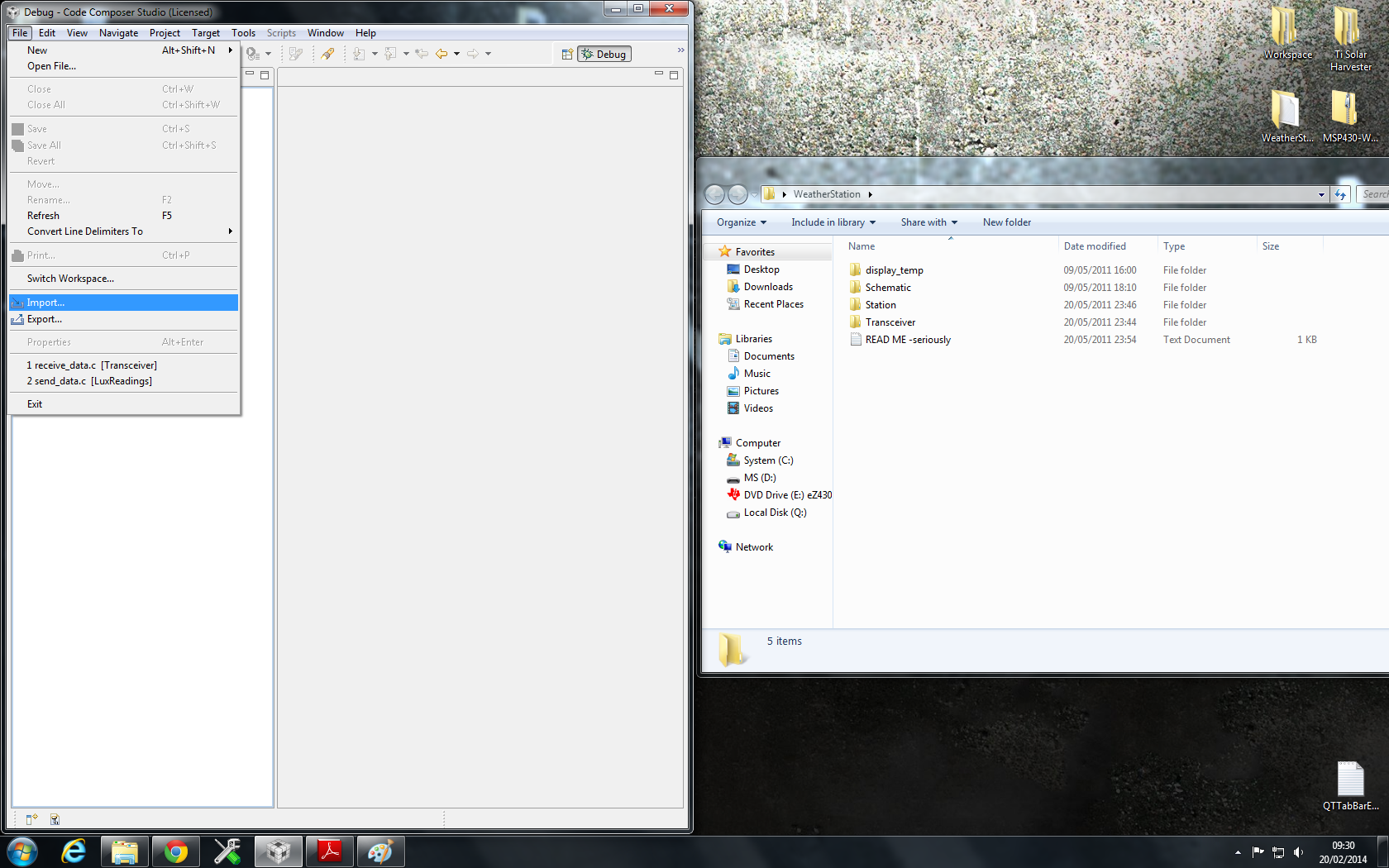Open Windows Explorer from the taskbar
Viewport: 1389px width, 868px height.
[125, 851]
